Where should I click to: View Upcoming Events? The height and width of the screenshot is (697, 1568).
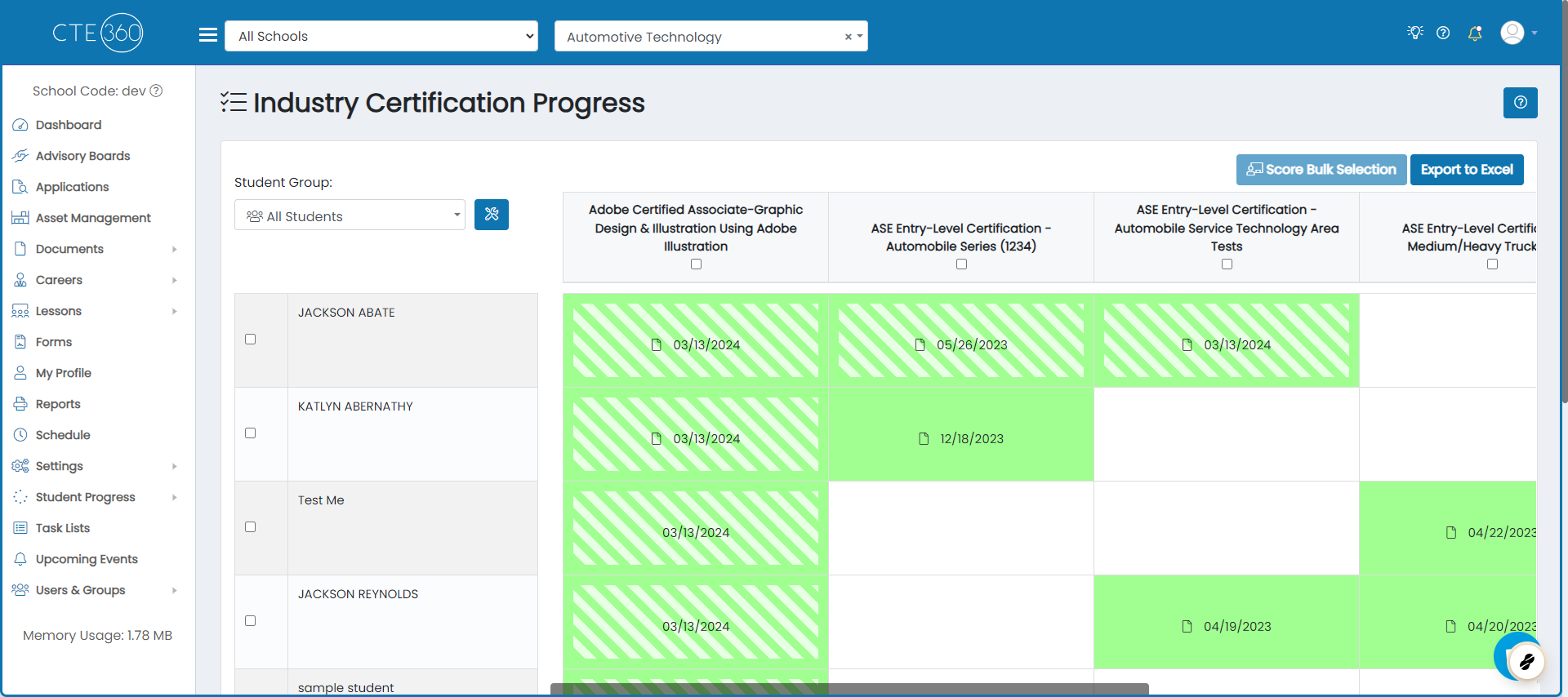click(x=87, y=559)
